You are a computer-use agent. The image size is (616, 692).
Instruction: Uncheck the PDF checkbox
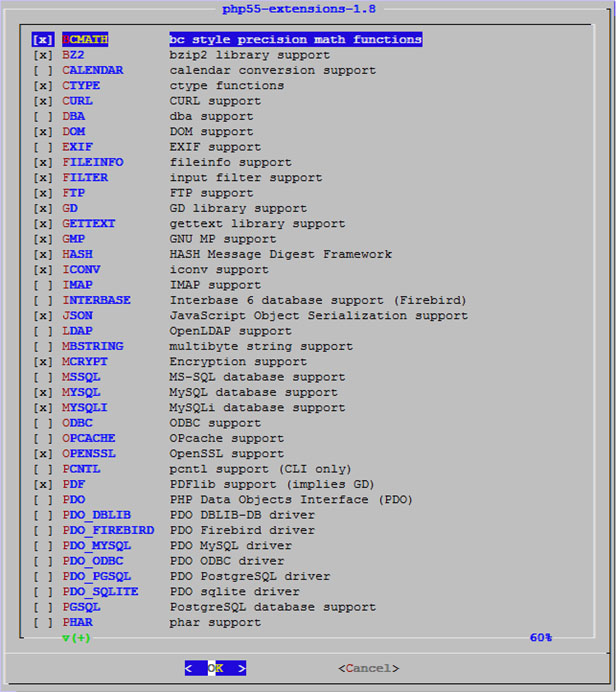43,485
